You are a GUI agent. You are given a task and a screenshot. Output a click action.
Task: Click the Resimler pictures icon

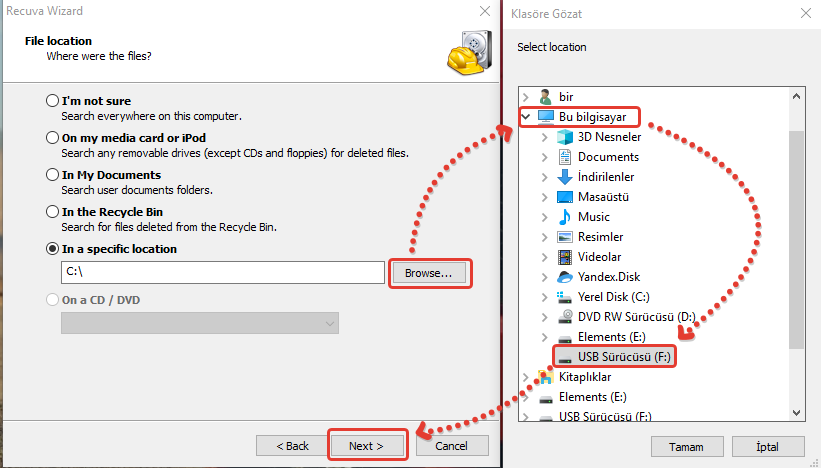(564, 237)
